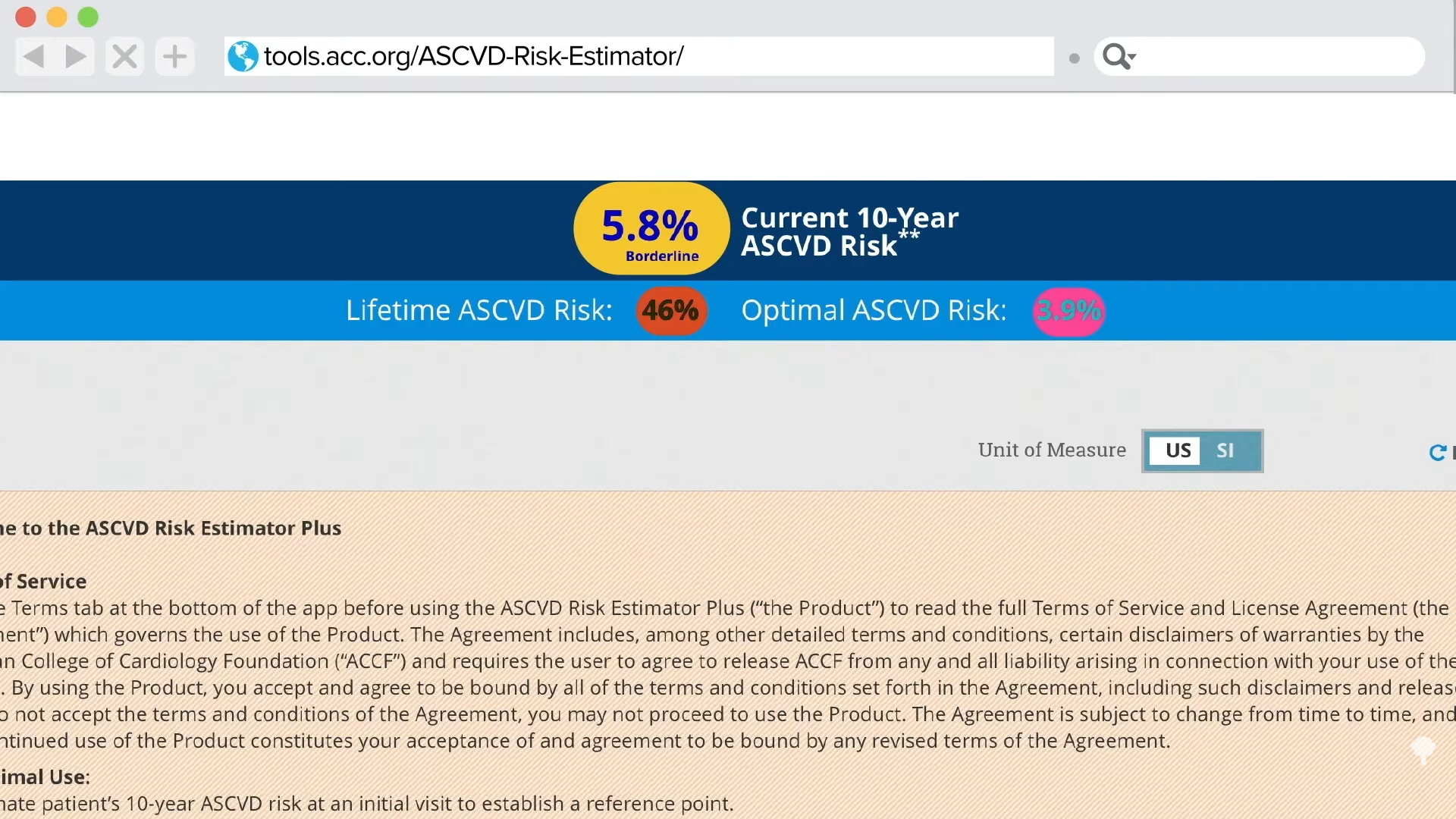
Task: Select US as Unit of Measure
Action: [x=1178, y=450]
